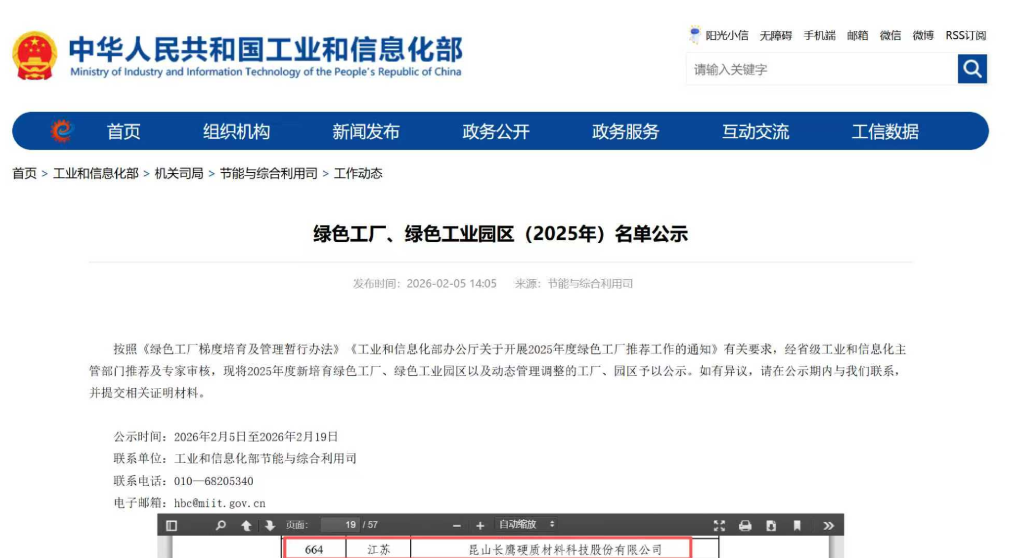Toggle the PDF viewer sidebar
This screenshot has height=558, width=1017.
coord(171,526)
